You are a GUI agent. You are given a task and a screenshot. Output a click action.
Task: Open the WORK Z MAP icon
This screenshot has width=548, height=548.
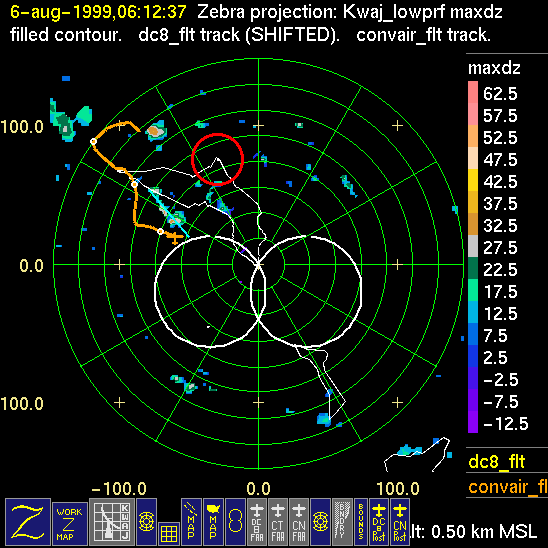click(x=70, y=524)
